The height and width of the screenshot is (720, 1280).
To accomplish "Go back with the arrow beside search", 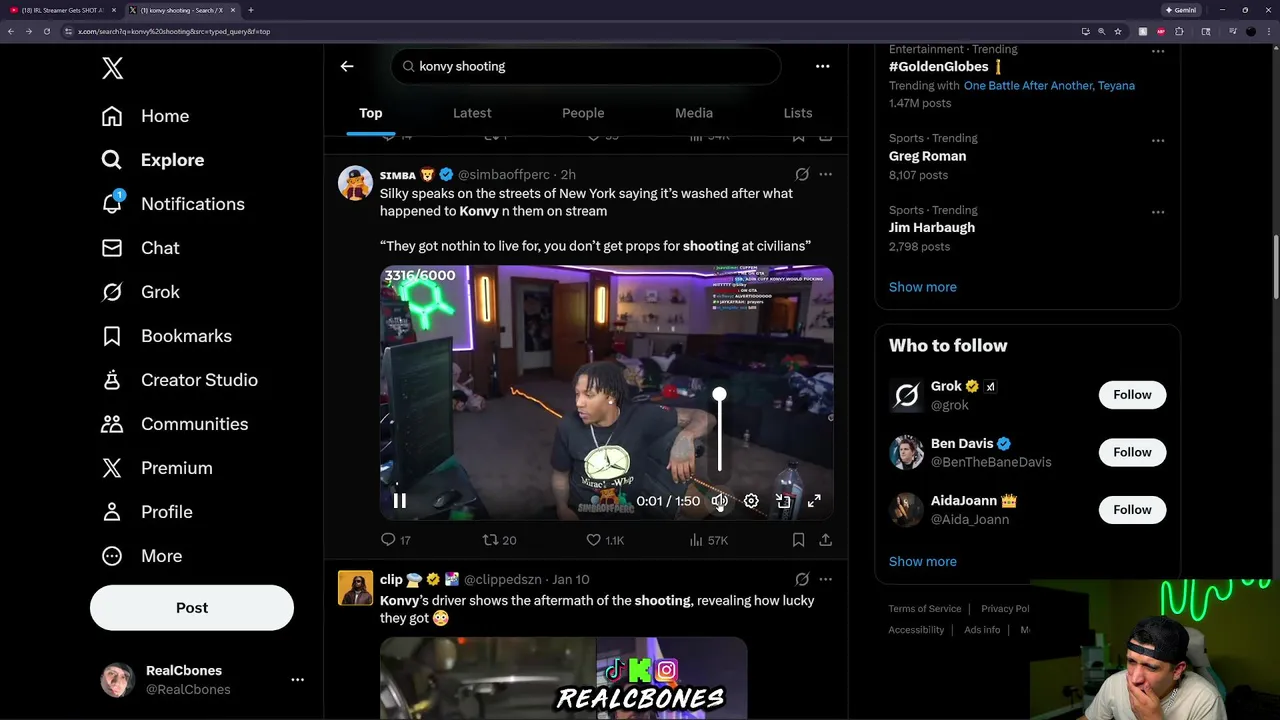I will point(347,66).
